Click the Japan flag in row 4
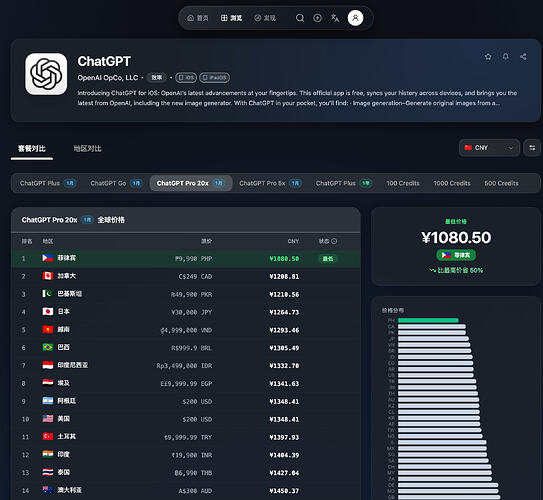 coord(48,311)
